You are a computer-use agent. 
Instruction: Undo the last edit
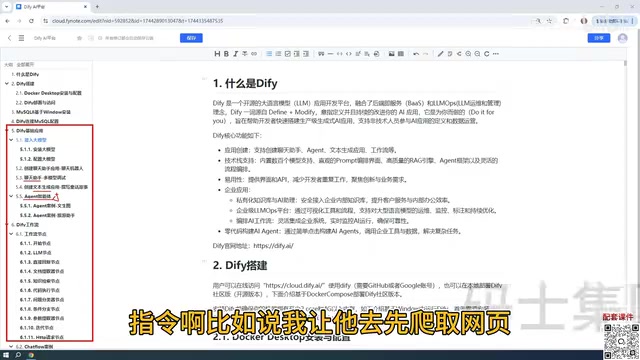416,54
